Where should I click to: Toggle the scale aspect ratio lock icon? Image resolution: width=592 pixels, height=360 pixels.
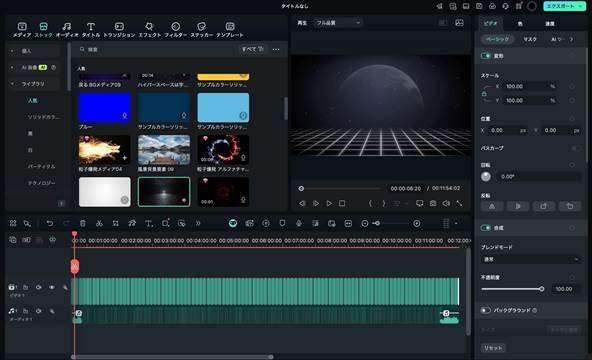[484, 94]
